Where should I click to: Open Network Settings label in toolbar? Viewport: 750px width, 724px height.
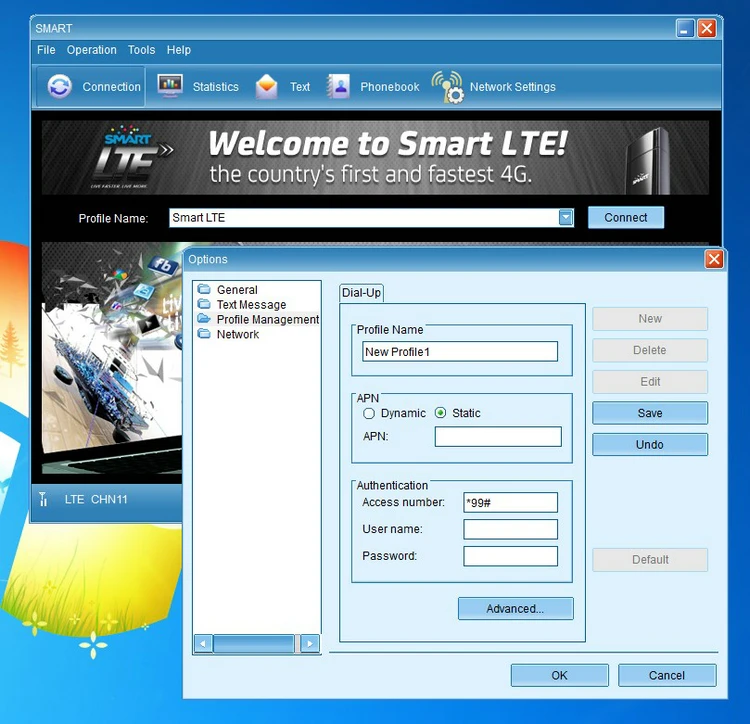point(512,87)
